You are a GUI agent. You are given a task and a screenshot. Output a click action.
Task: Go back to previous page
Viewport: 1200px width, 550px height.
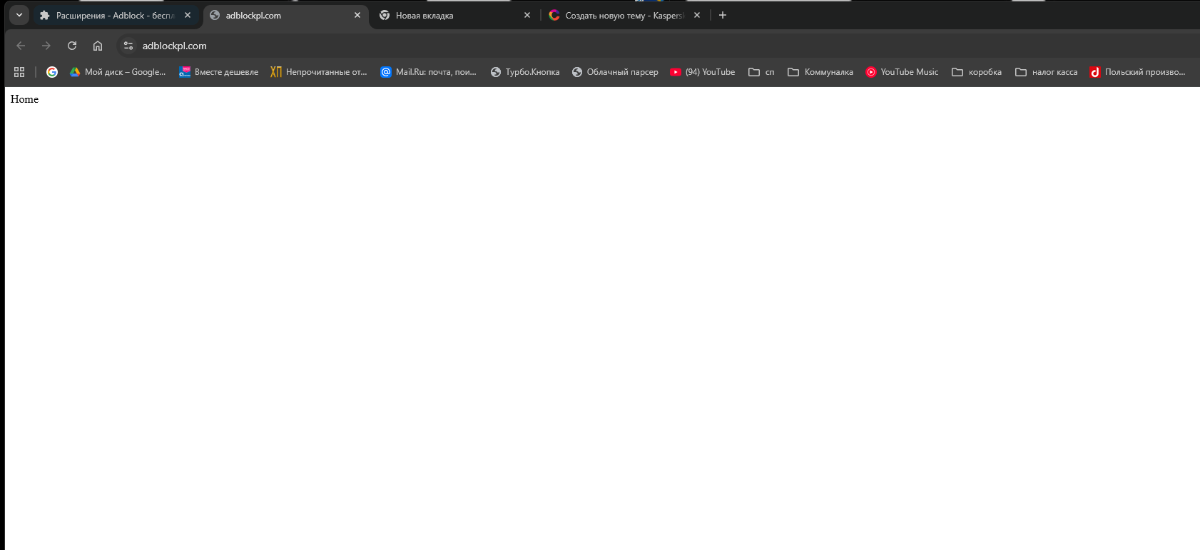pyautogui.click(x=21, y=45)
